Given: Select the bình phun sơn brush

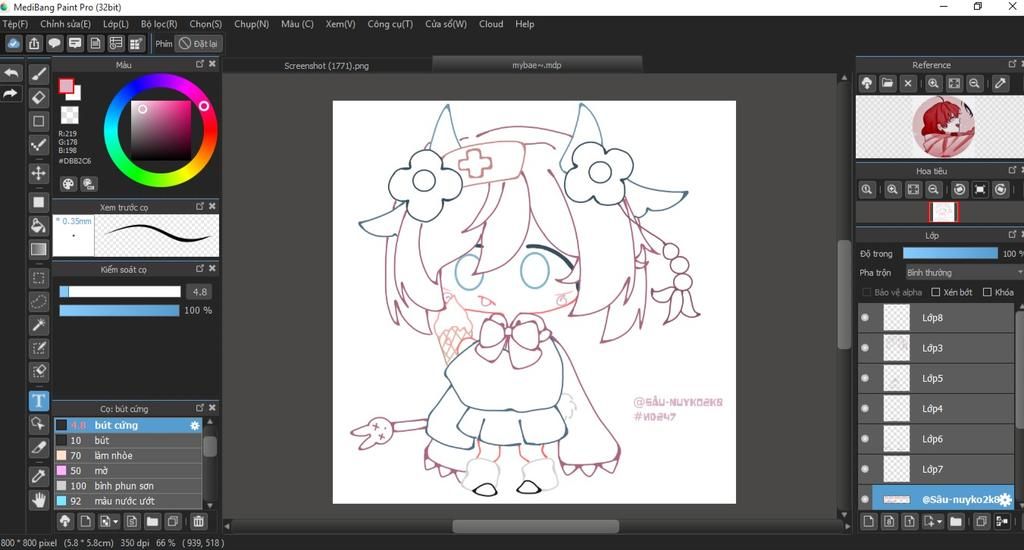Looking at the screenshot, I should 128,486.
